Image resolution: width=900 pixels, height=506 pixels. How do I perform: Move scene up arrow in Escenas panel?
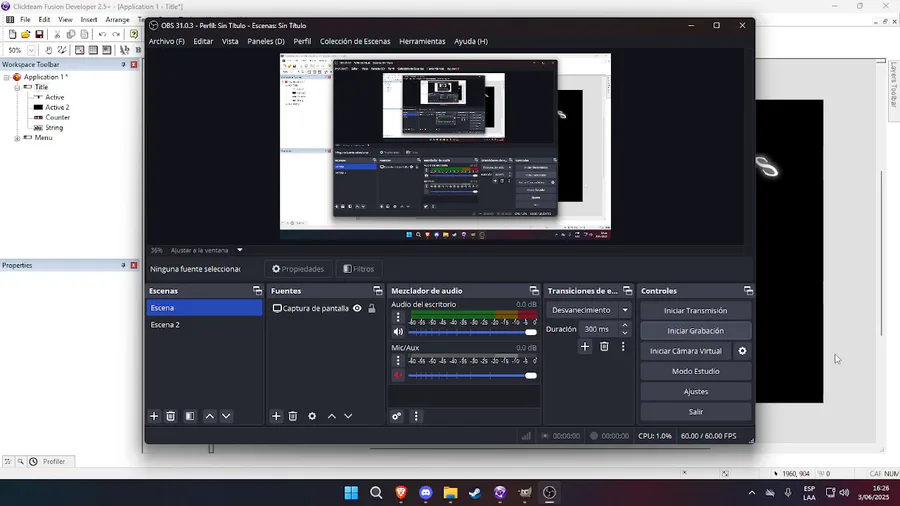210,416
